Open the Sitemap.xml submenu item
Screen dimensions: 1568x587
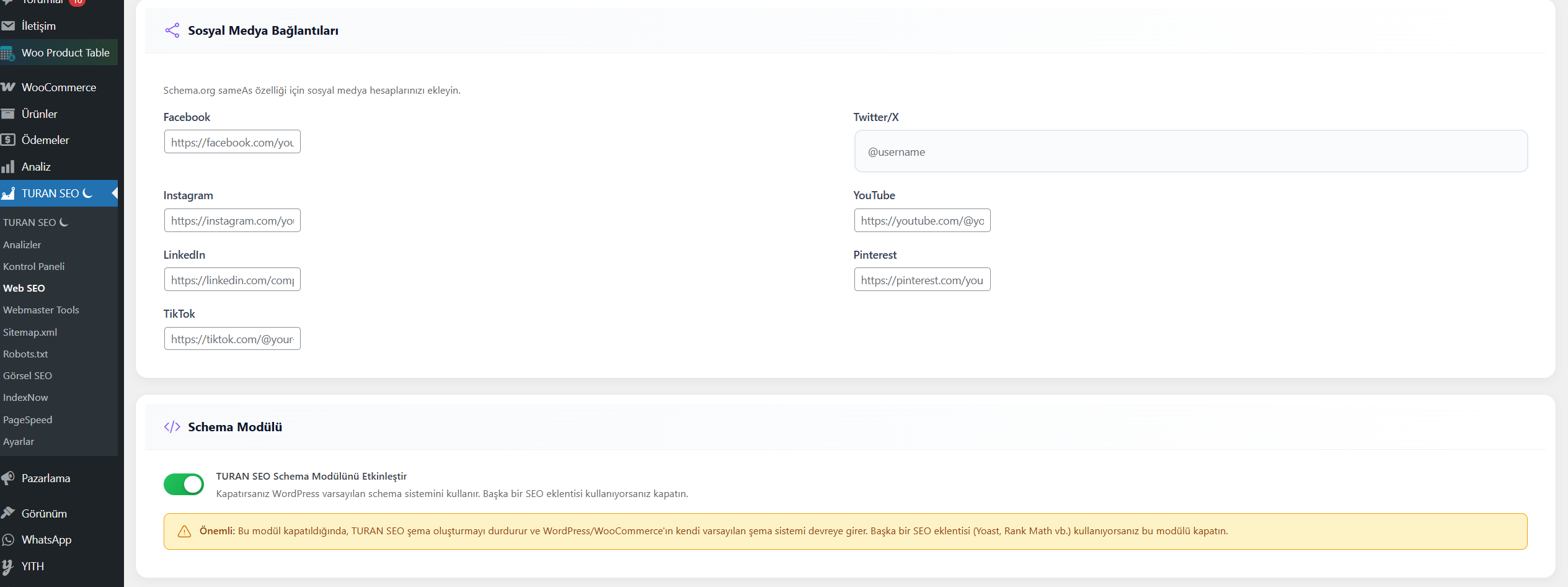pos(30,333)
